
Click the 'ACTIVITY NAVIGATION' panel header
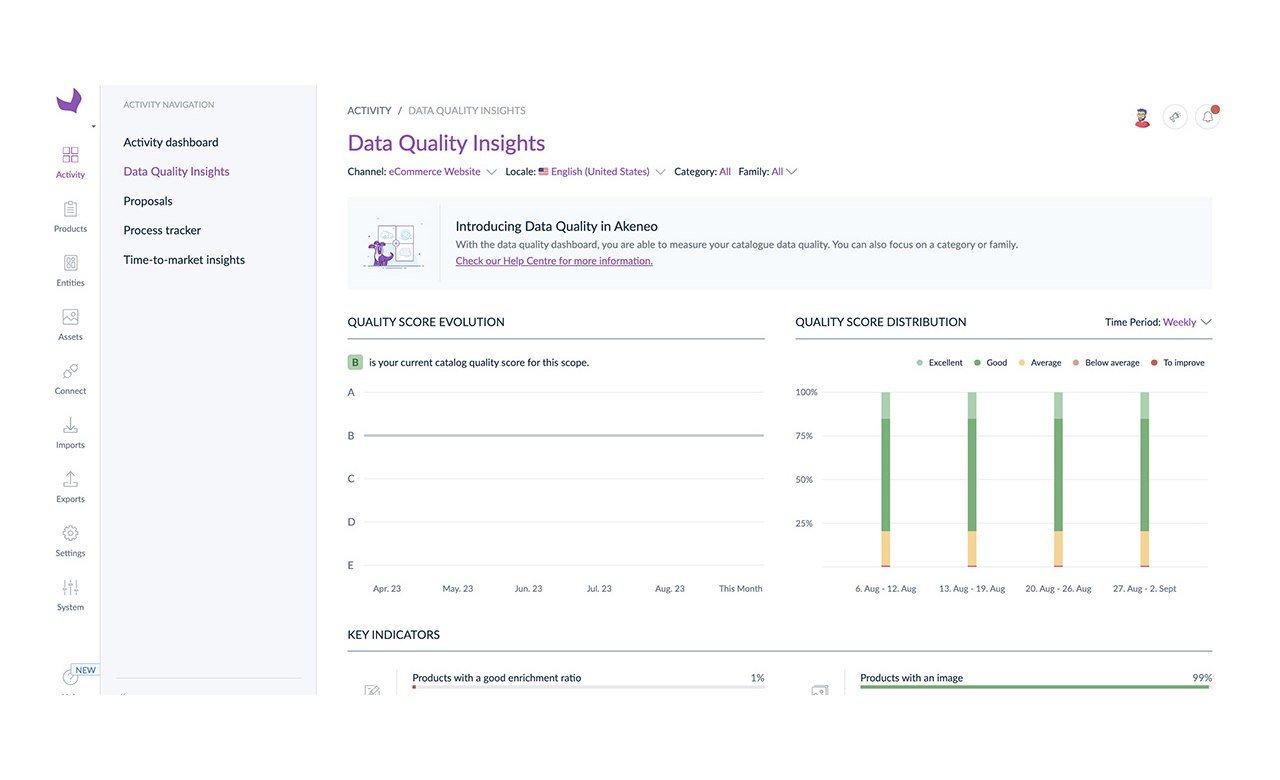coord(169,105)
